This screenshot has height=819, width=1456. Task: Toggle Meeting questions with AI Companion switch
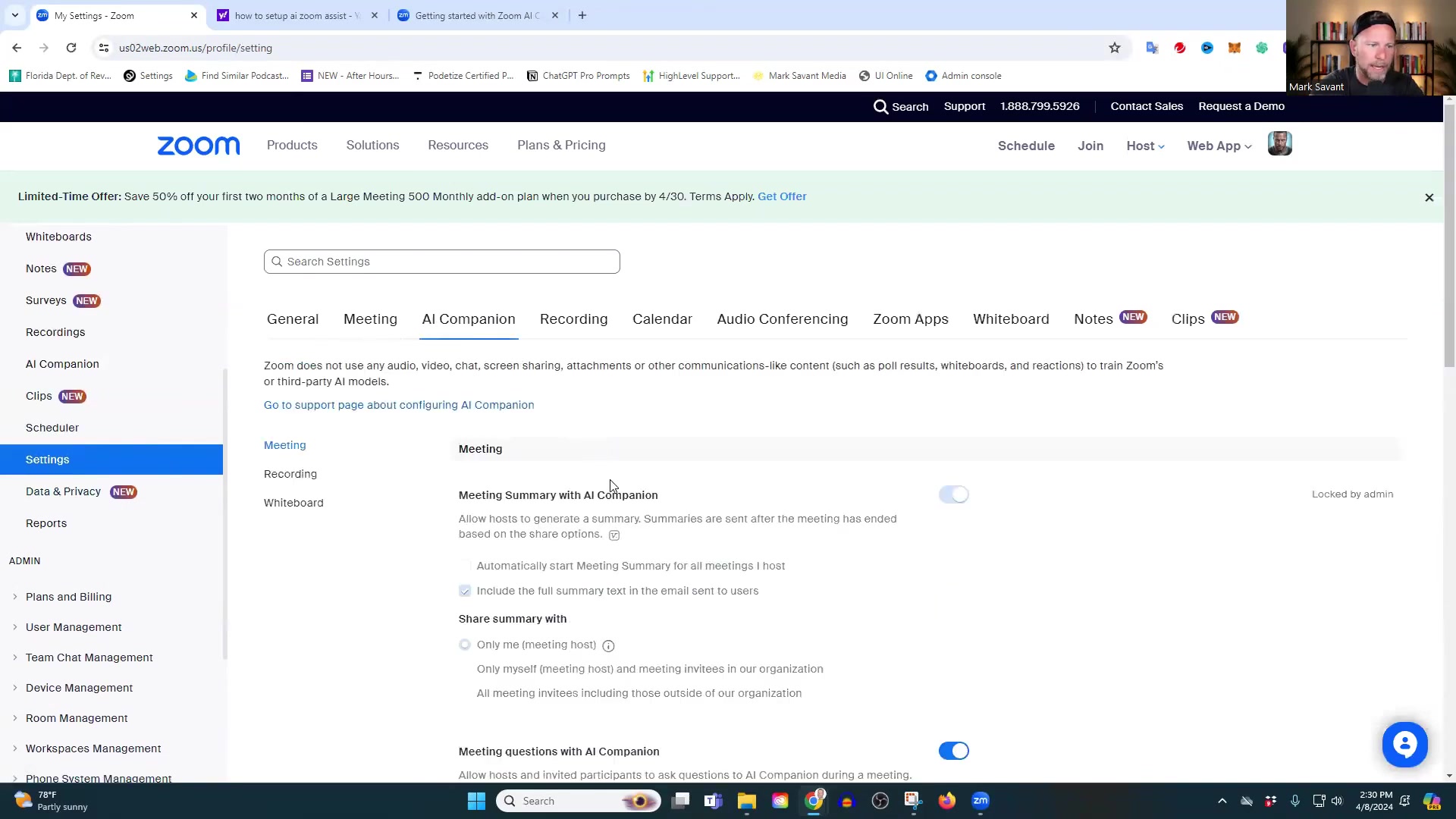click(953, 752)
